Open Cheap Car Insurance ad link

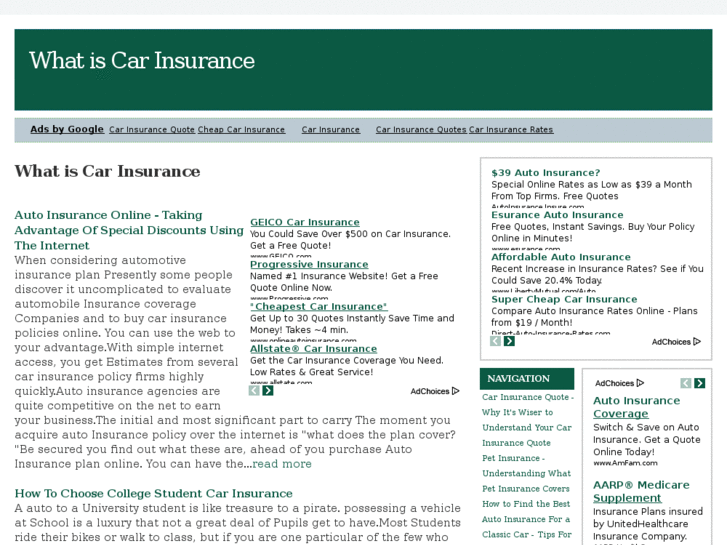pos(241,130)
